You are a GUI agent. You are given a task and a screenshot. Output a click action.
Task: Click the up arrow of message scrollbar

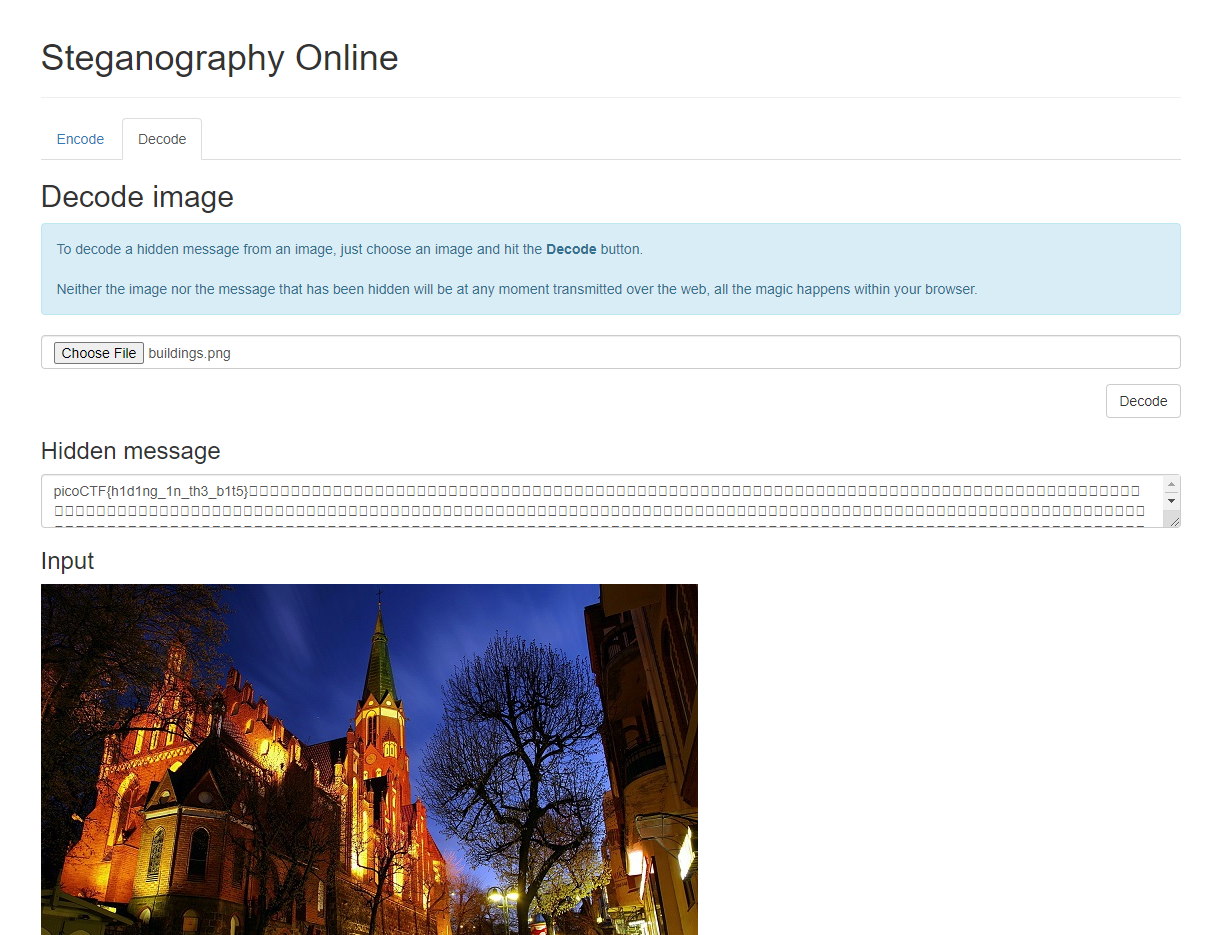pyautogui.click(x=1171, y=484)
